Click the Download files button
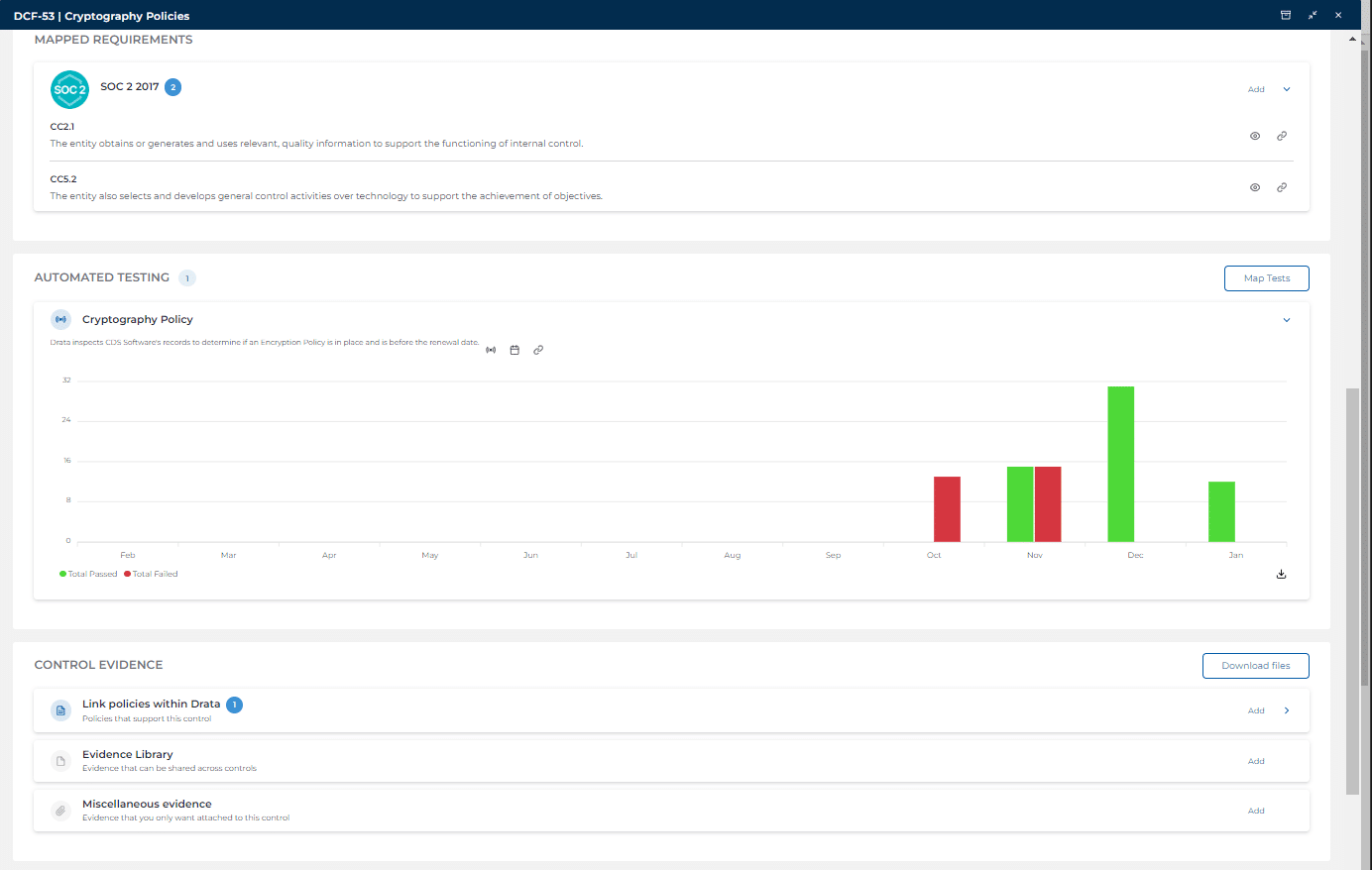Image resolution: width=1372 pixels, height=870 pixels. coord(1255,666)
